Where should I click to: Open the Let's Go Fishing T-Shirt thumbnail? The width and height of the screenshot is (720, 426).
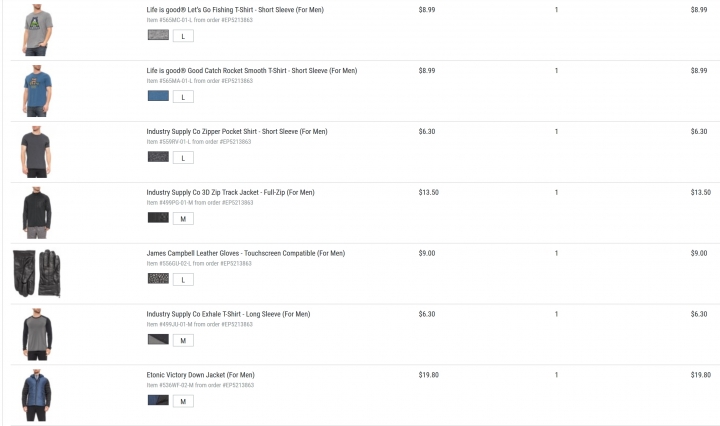[x=37, y=30]
